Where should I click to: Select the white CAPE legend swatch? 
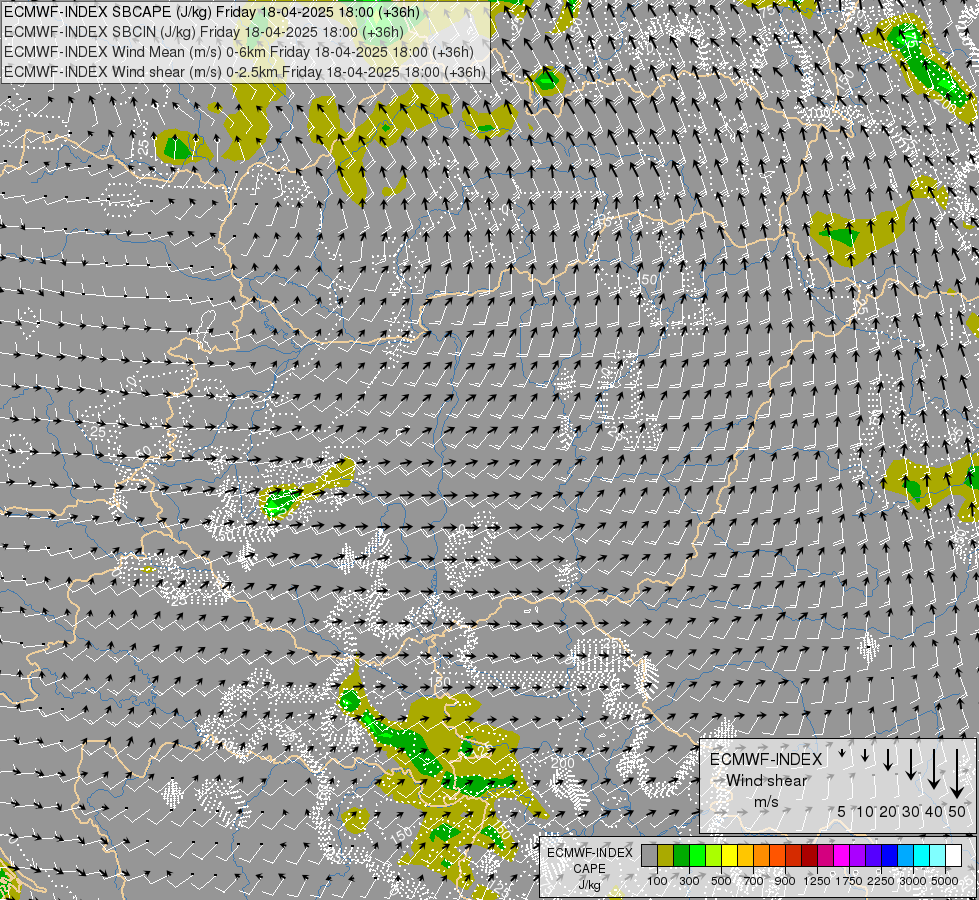[x=954, y=856]
